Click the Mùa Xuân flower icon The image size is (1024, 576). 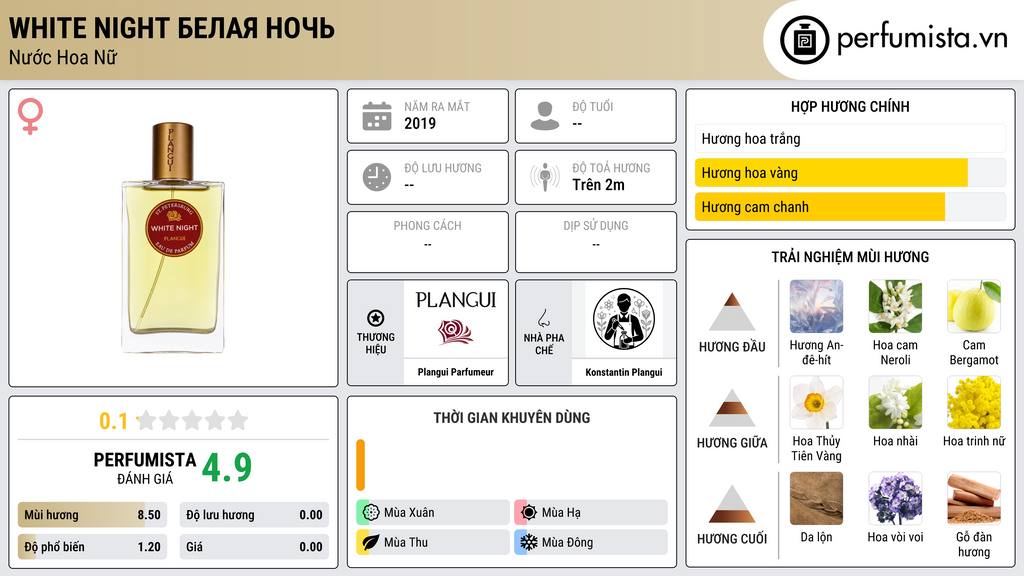[371, 513]
